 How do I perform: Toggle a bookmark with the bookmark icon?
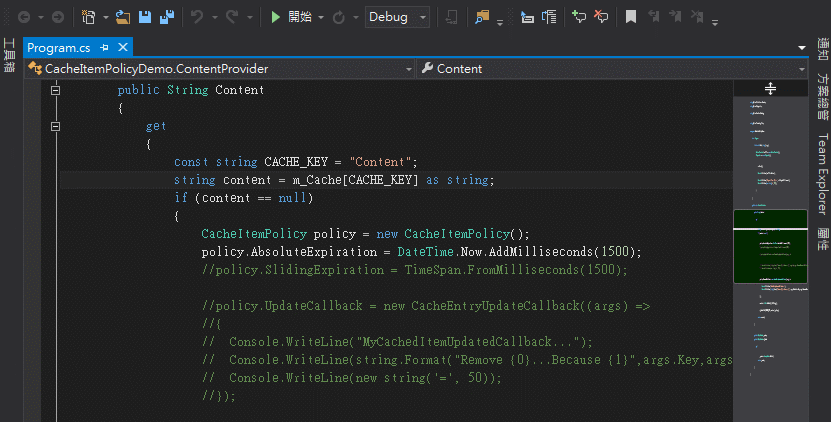point(631,17)
